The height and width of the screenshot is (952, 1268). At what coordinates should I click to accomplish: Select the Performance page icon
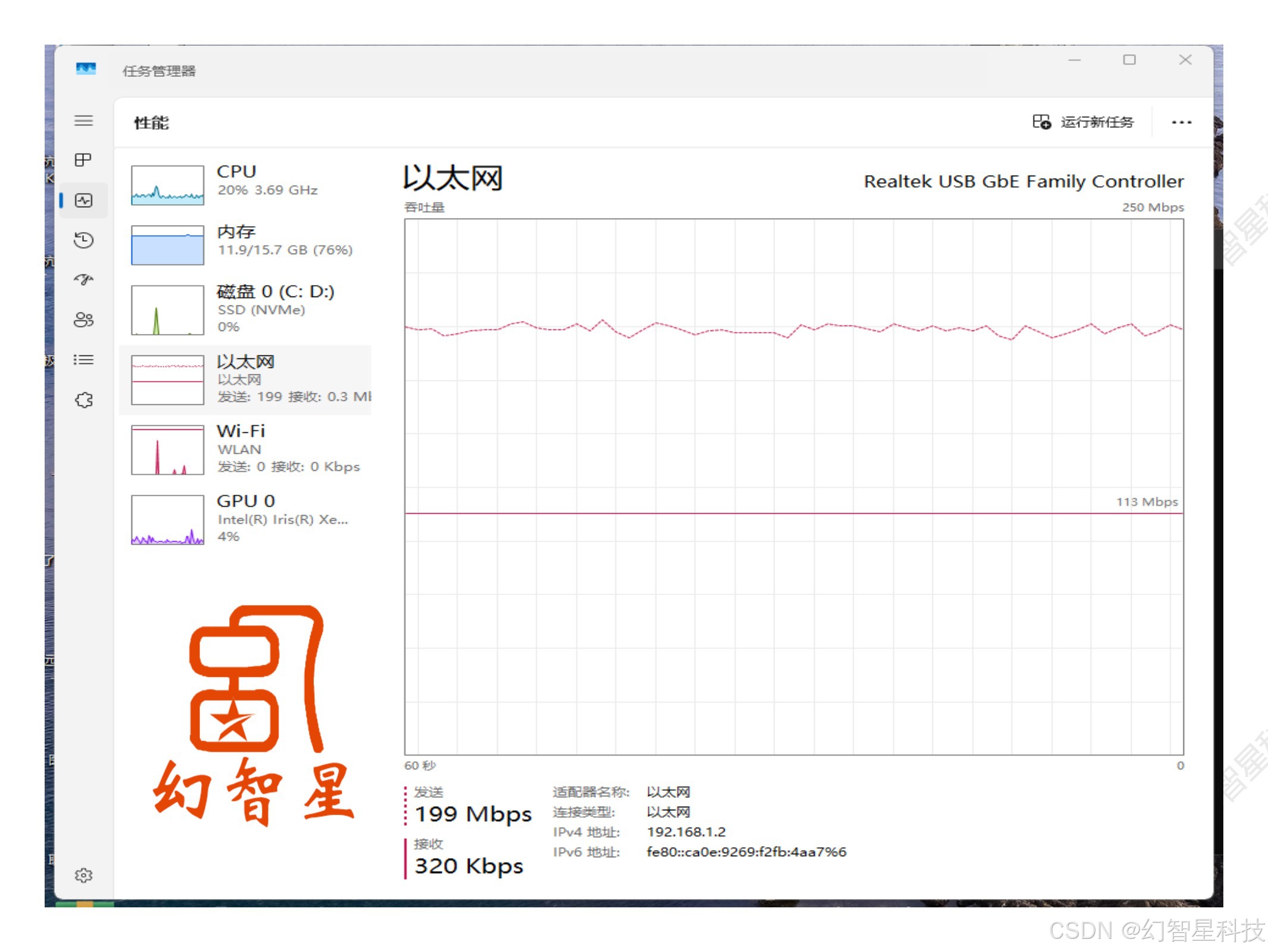pyautogui.click(x=83, y=201)
